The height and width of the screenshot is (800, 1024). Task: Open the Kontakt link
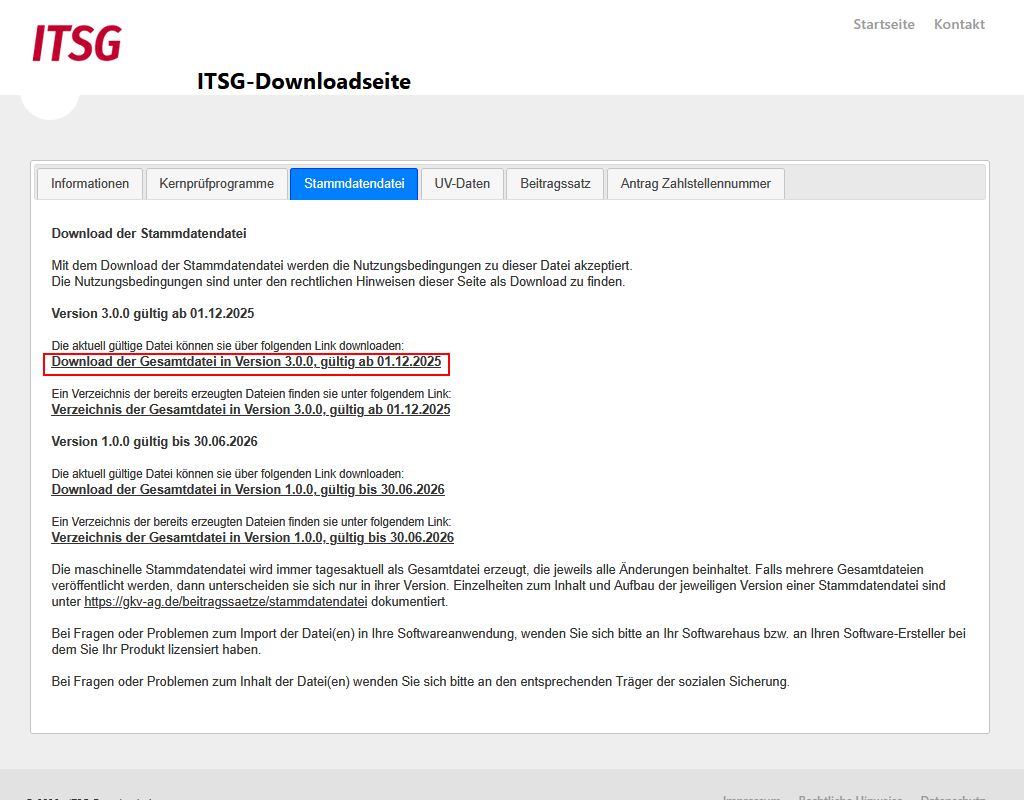coord(959,24)
